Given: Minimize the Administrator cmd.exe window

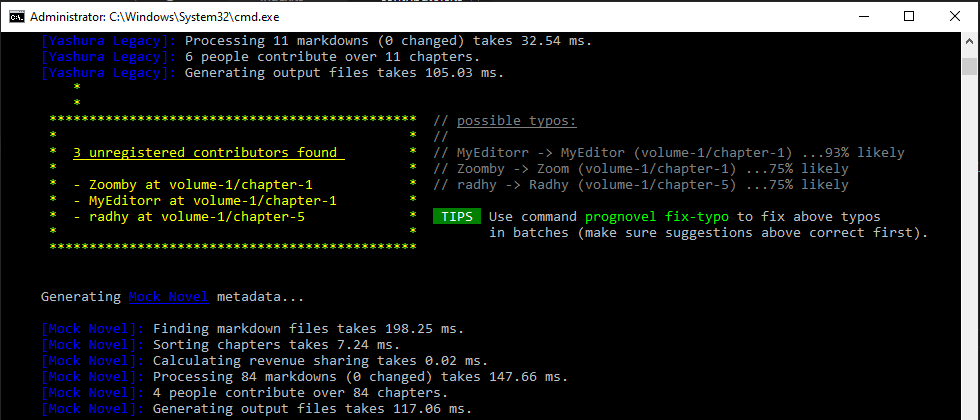Looking at the screenshot, I should pos(865,17).
